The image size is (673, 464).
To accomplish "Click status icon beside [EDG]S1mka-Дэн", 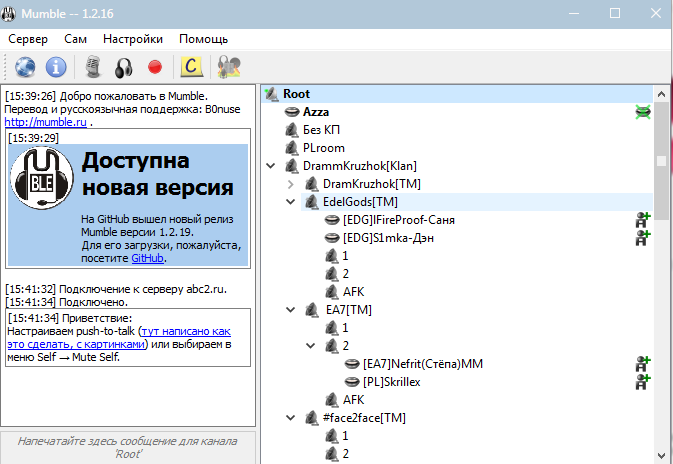I will [643, 238].
